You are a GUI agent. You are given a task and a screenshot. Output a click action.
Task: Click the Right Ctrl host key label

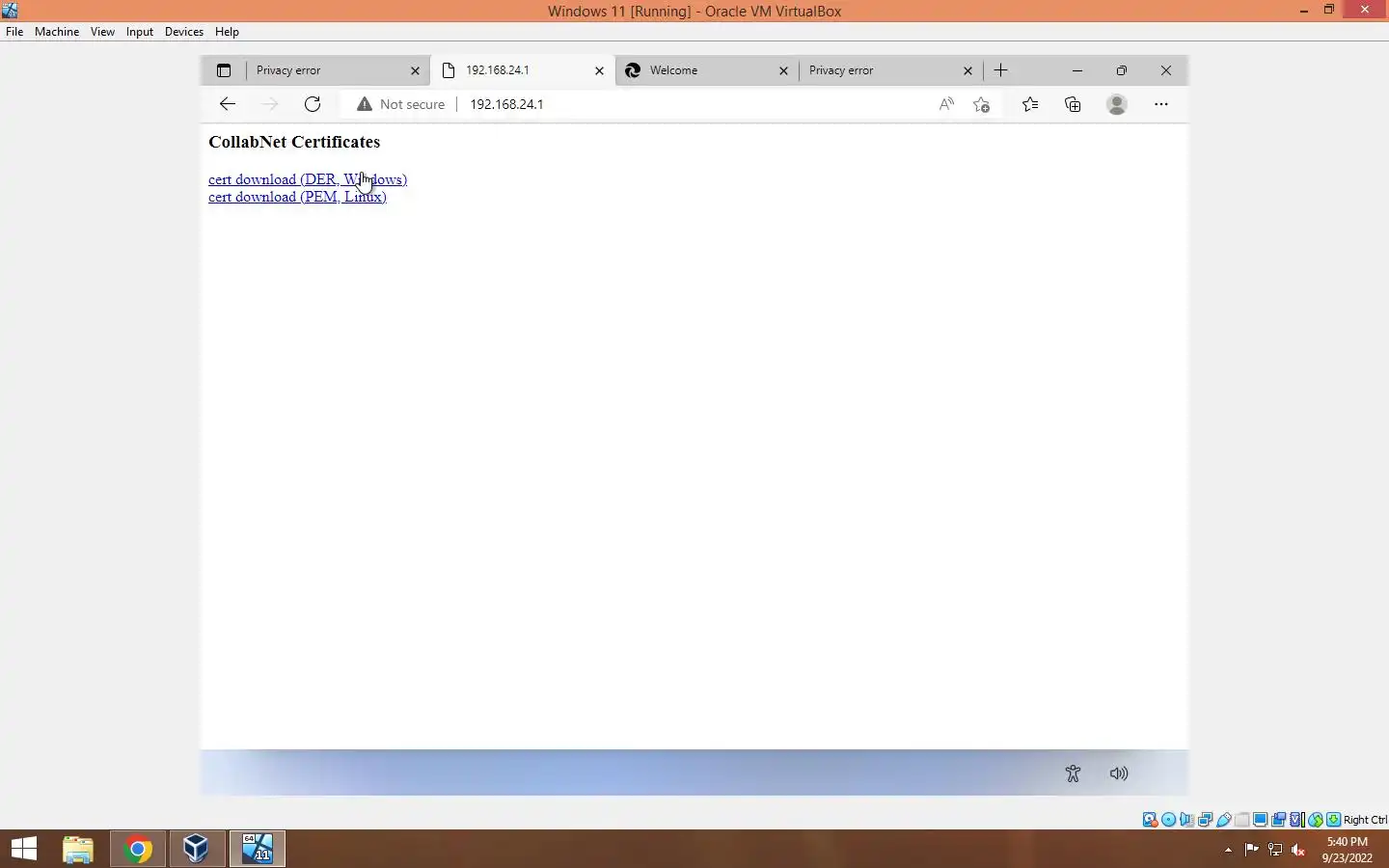[x=1365, y=820]
